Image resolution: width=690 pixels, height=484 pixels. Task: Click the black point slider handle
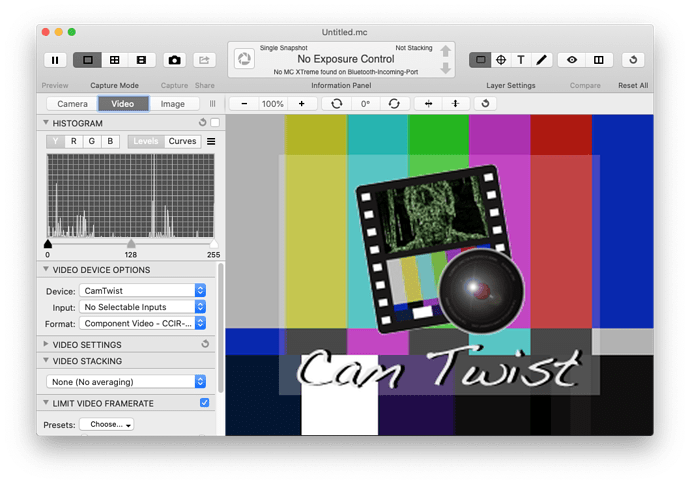coord(48,244)
